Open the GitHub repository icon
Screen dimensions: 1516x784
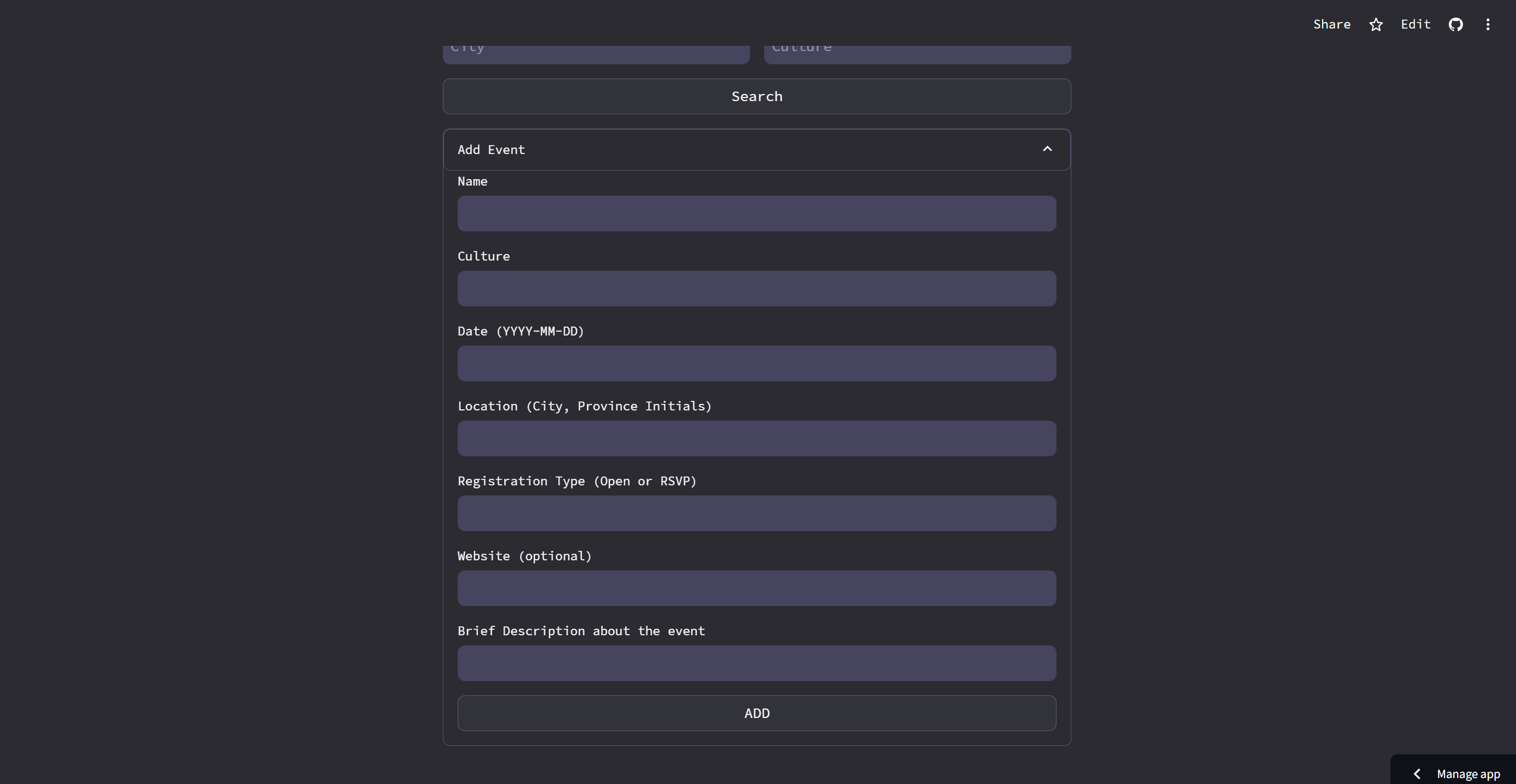click(x=1455, y=24)
